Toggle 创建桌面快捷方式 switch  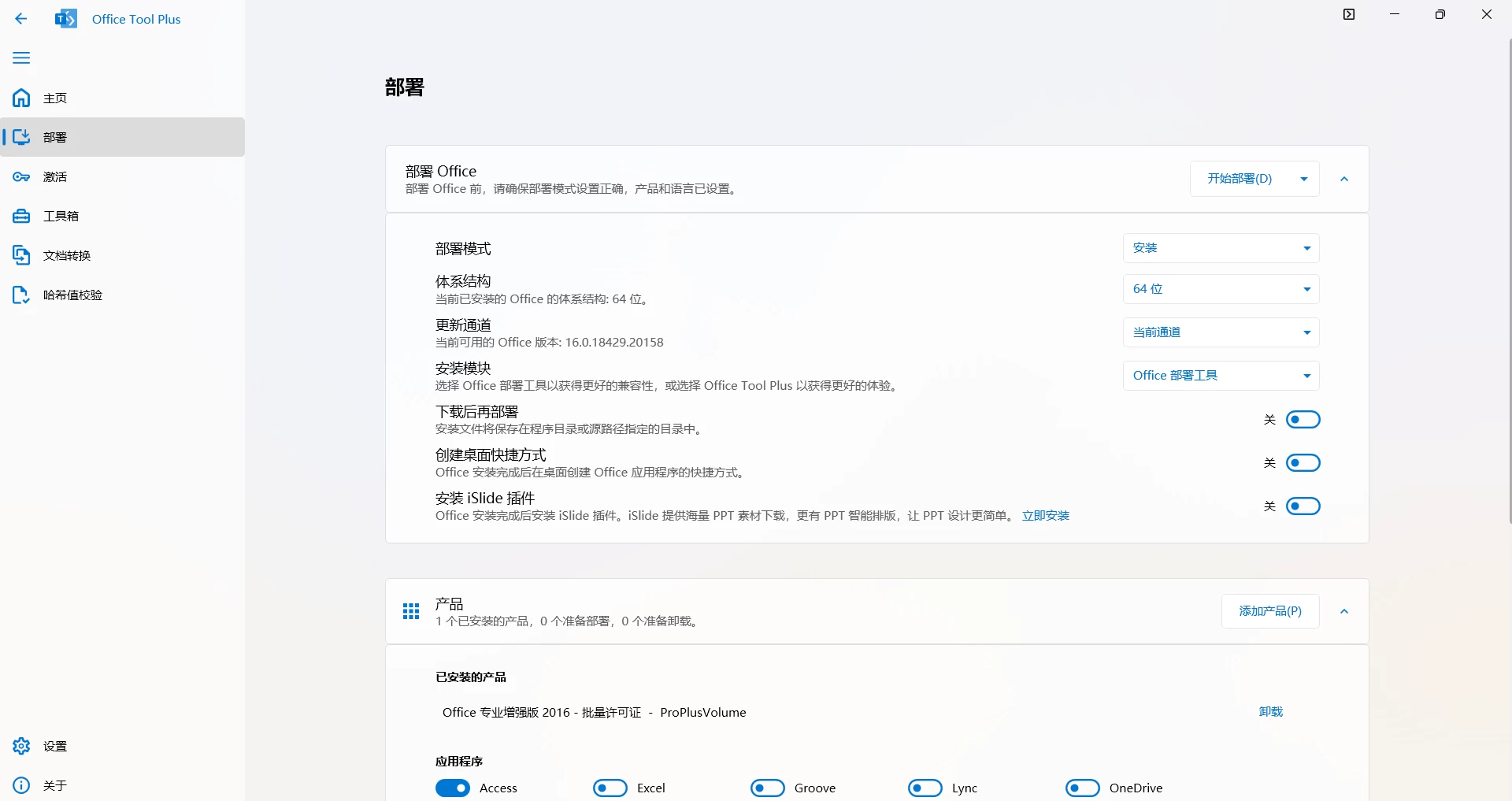point(1303,463)
